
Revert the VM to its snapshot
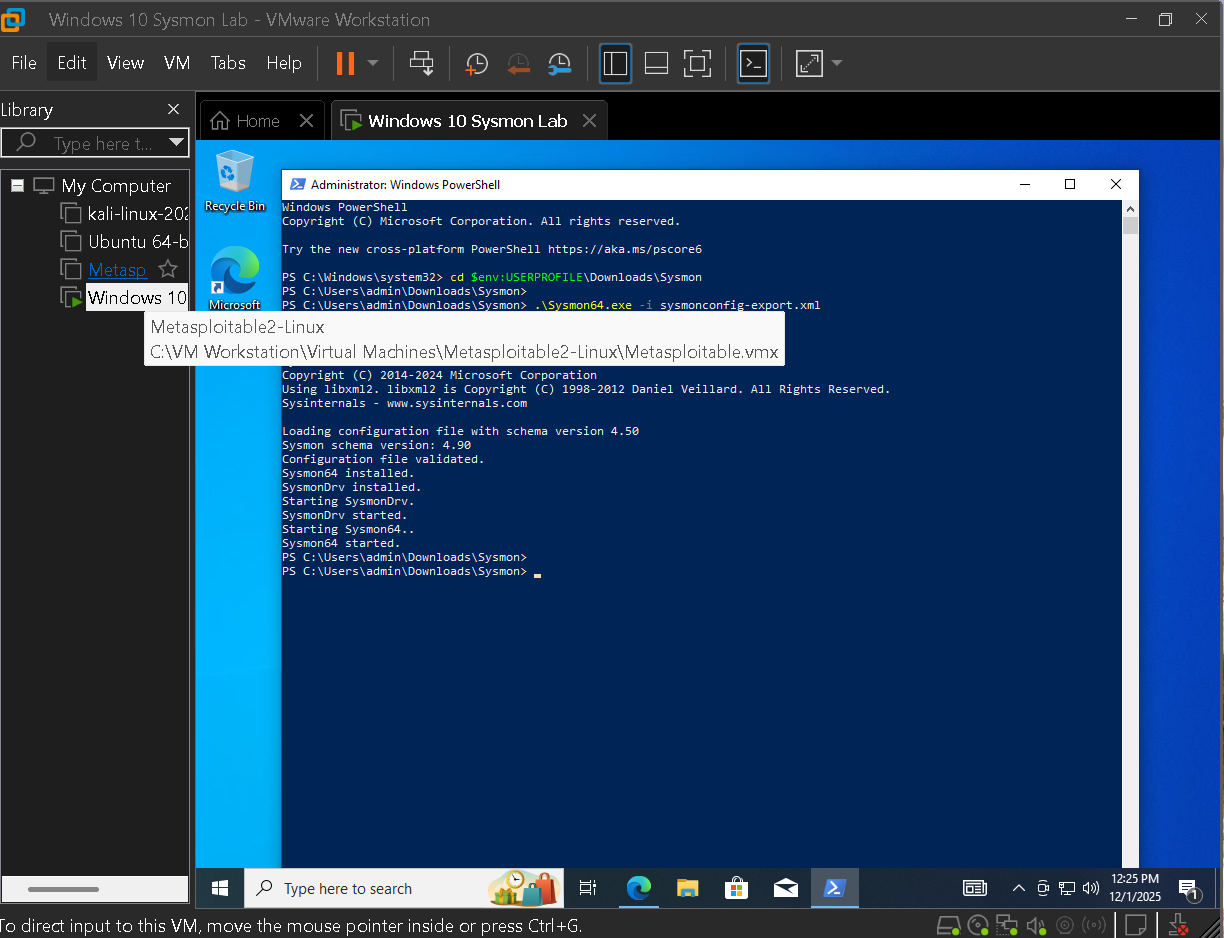(x=518, y=63)
